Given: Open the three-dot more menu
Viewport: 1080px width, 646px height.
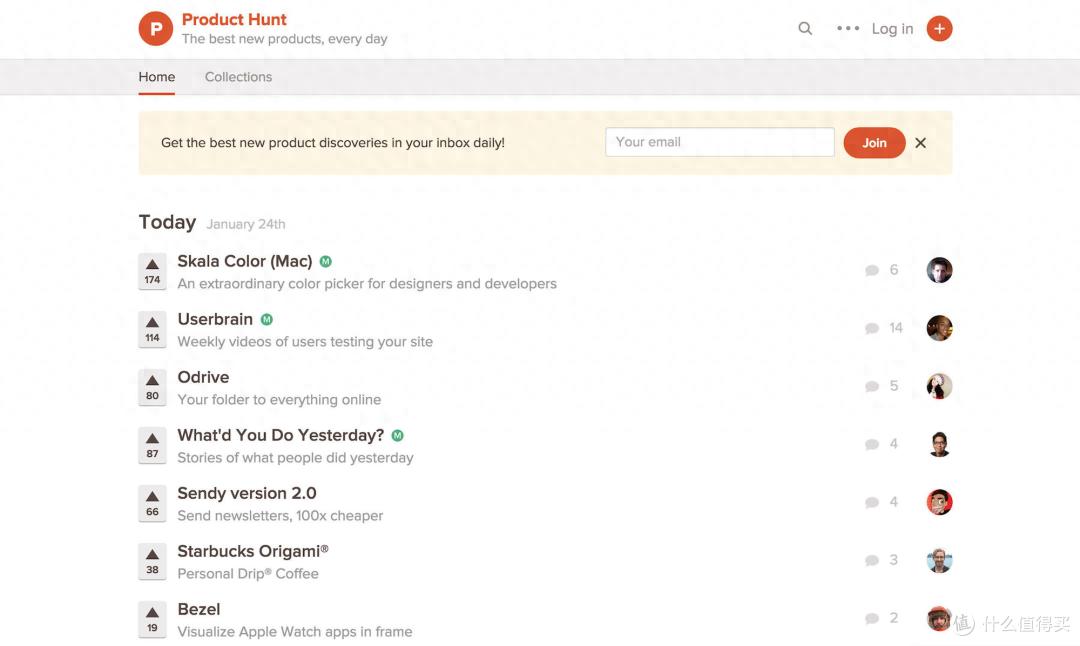Looking at the screenshot, I should click(848, 29).
